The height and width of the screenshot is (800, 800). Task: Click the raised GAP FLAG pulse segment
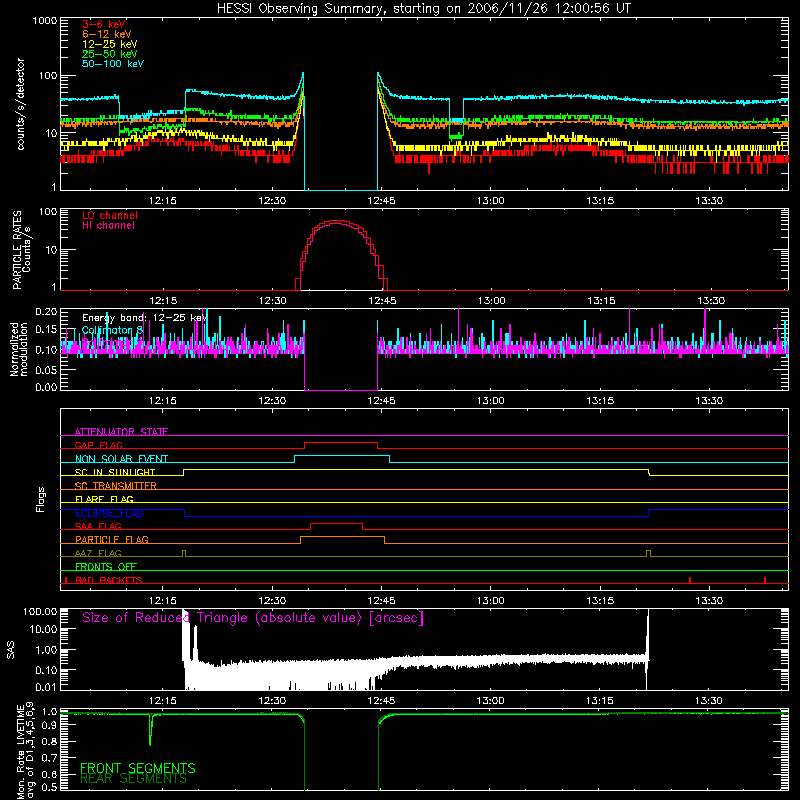pyautogui.click(x=341, y=443)
